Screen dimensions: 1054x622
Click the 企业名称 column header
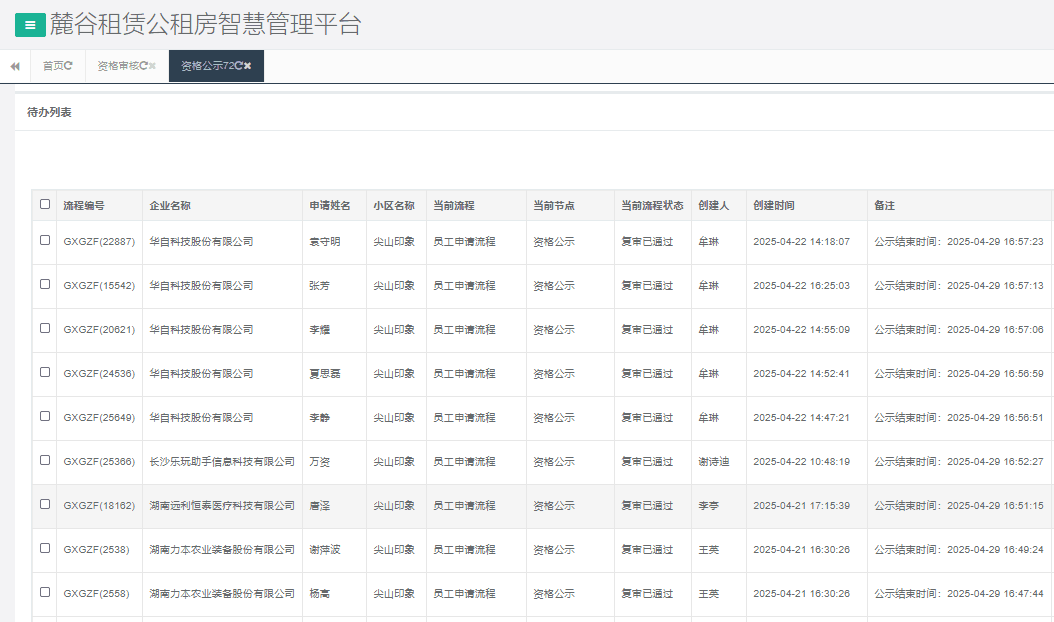click(x=170, y=205)
